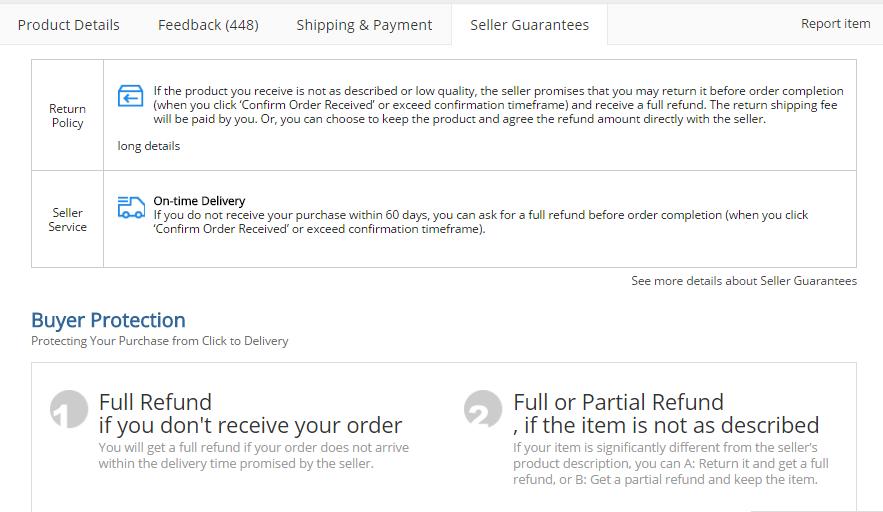This screenshot has height=512, width=883.
Task: Click the On-time Delivery title
Action: (x=199, y=201)
